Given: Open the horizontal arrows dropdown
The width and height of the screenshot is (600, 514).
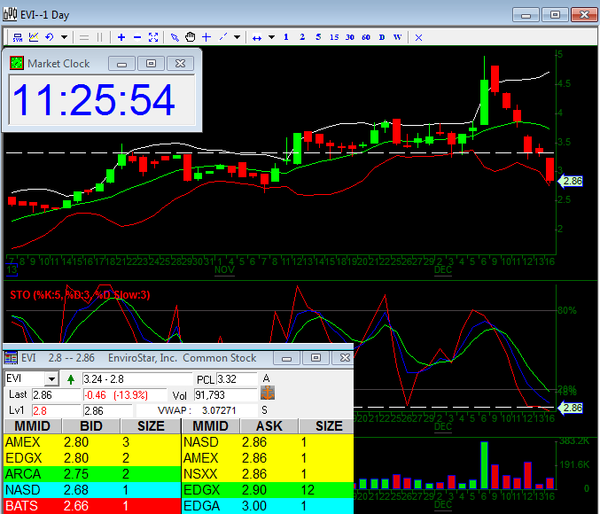Looking at the screenshot, I should (270, 37).
